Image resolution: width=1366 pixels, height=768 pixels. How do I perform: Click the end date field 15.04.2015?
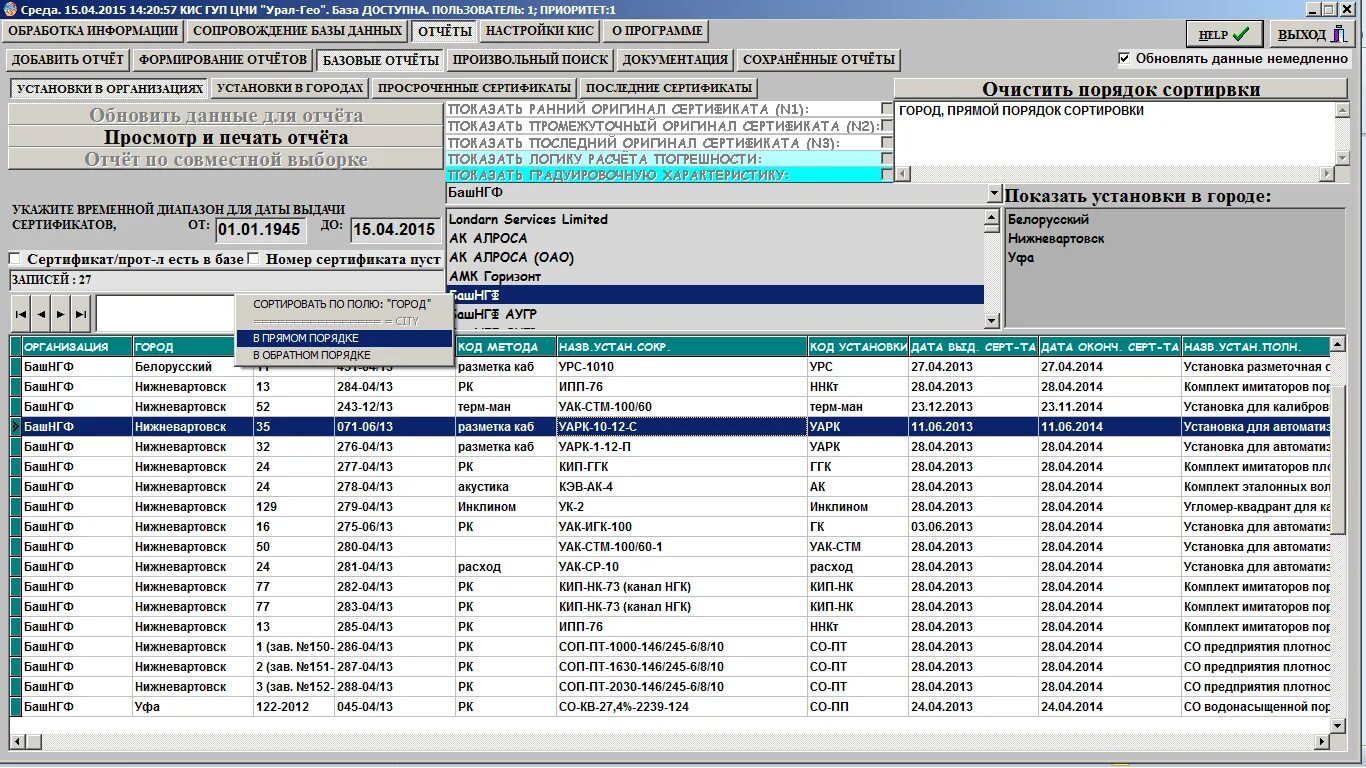point(397,229)
